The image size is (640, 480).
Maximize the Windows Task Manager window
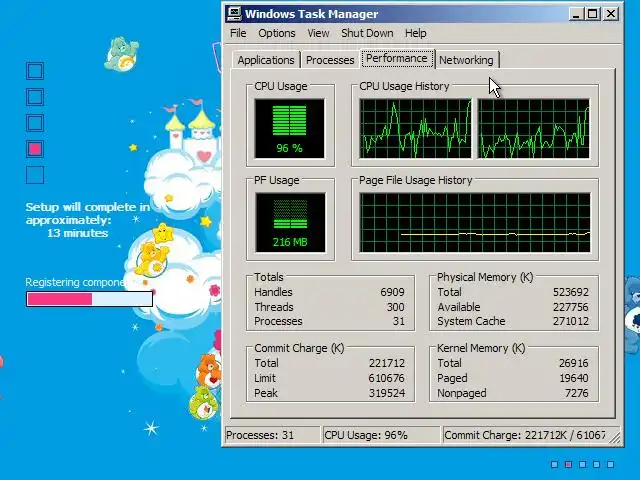pyautogui.click(x=593, y=14)
